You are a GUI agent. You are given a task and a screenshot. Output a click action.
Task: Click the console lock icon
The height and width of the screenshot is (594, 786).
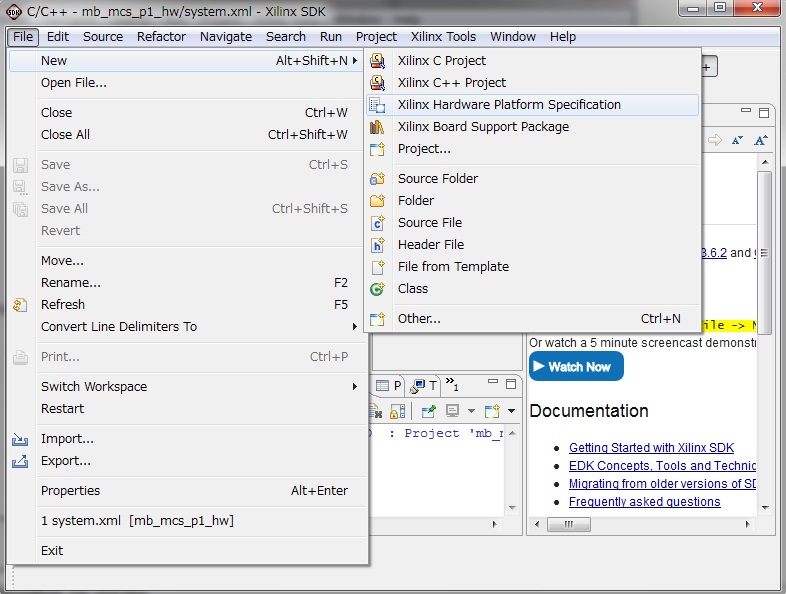[x=397, y=412]
